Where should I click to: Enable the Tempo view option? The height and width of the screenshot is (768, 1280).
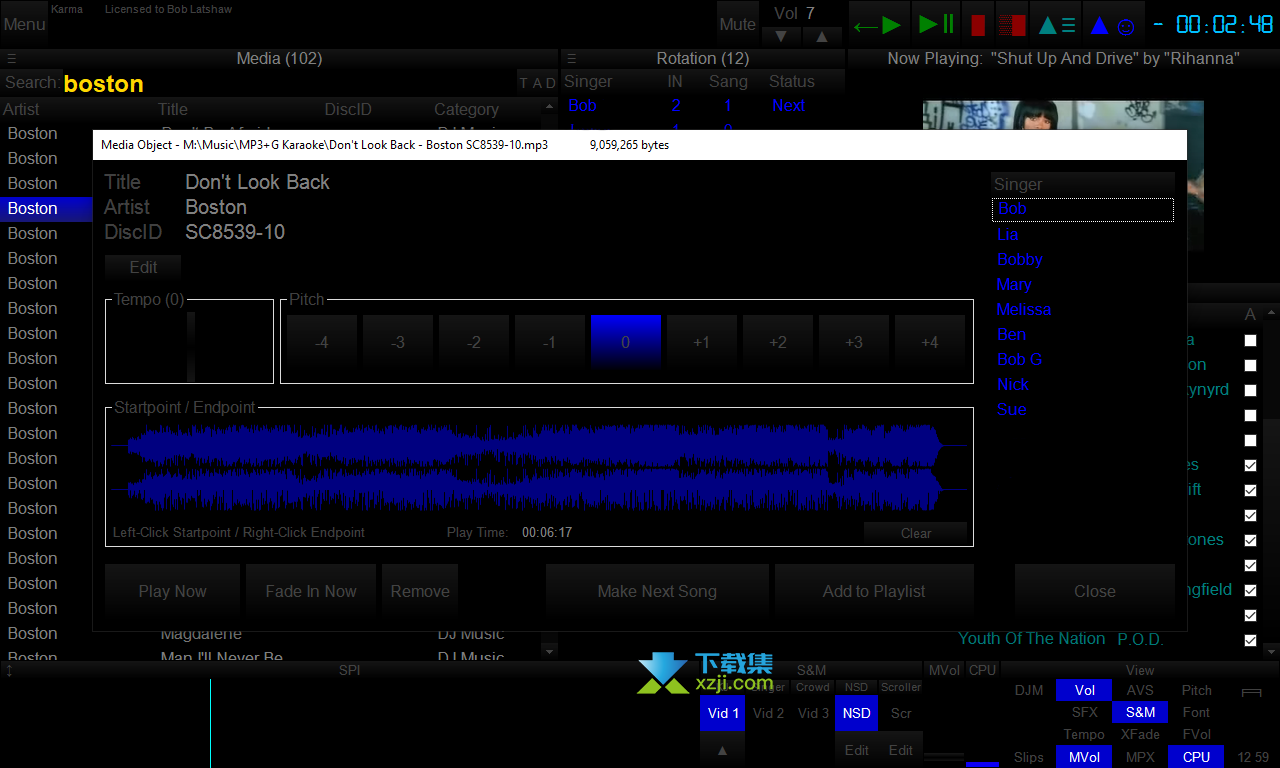(1085, 734)
